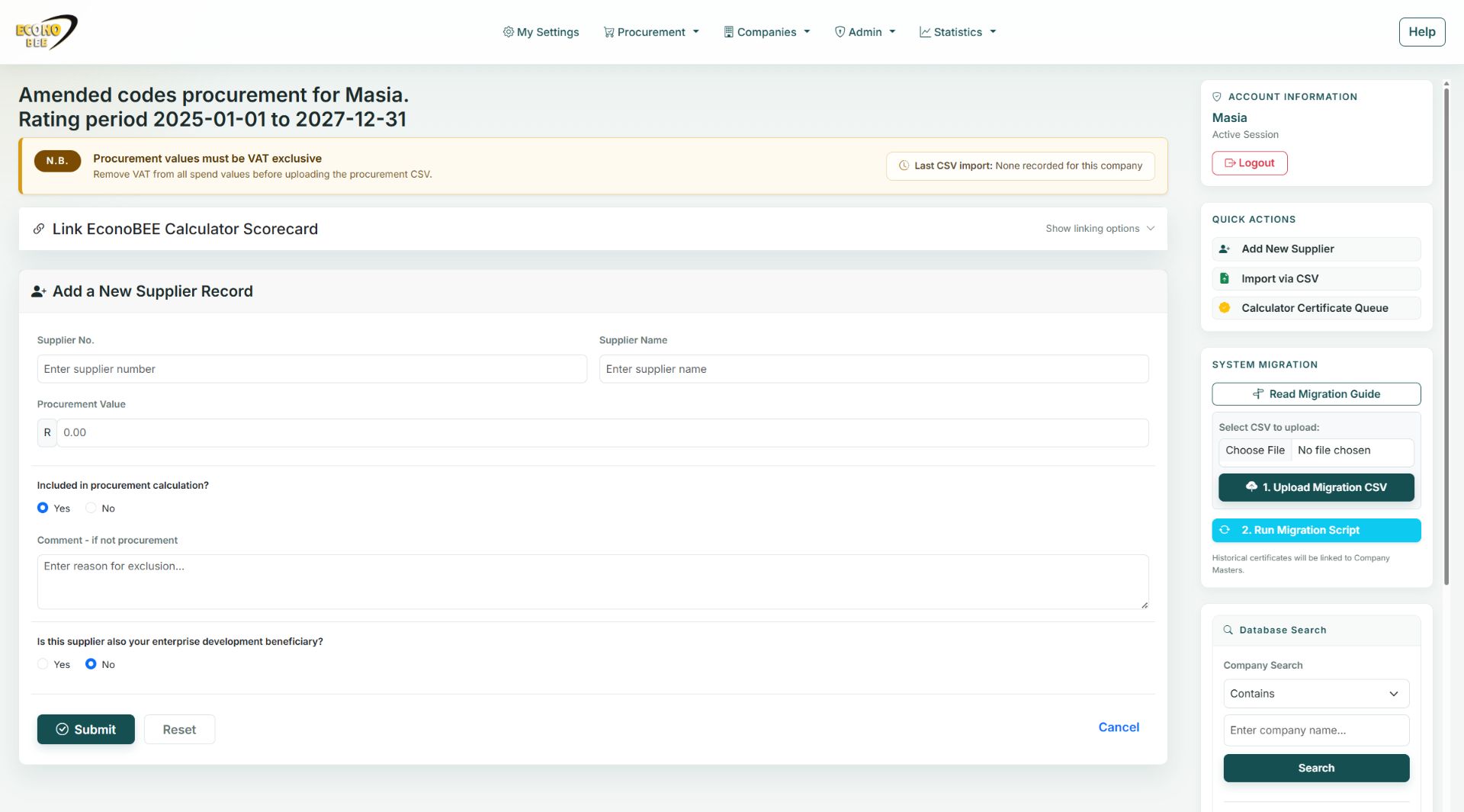1464x812 pixels.
Task: Click 2. Run Migration Script
Action: pyautogui.click(x=1316, y=530)
